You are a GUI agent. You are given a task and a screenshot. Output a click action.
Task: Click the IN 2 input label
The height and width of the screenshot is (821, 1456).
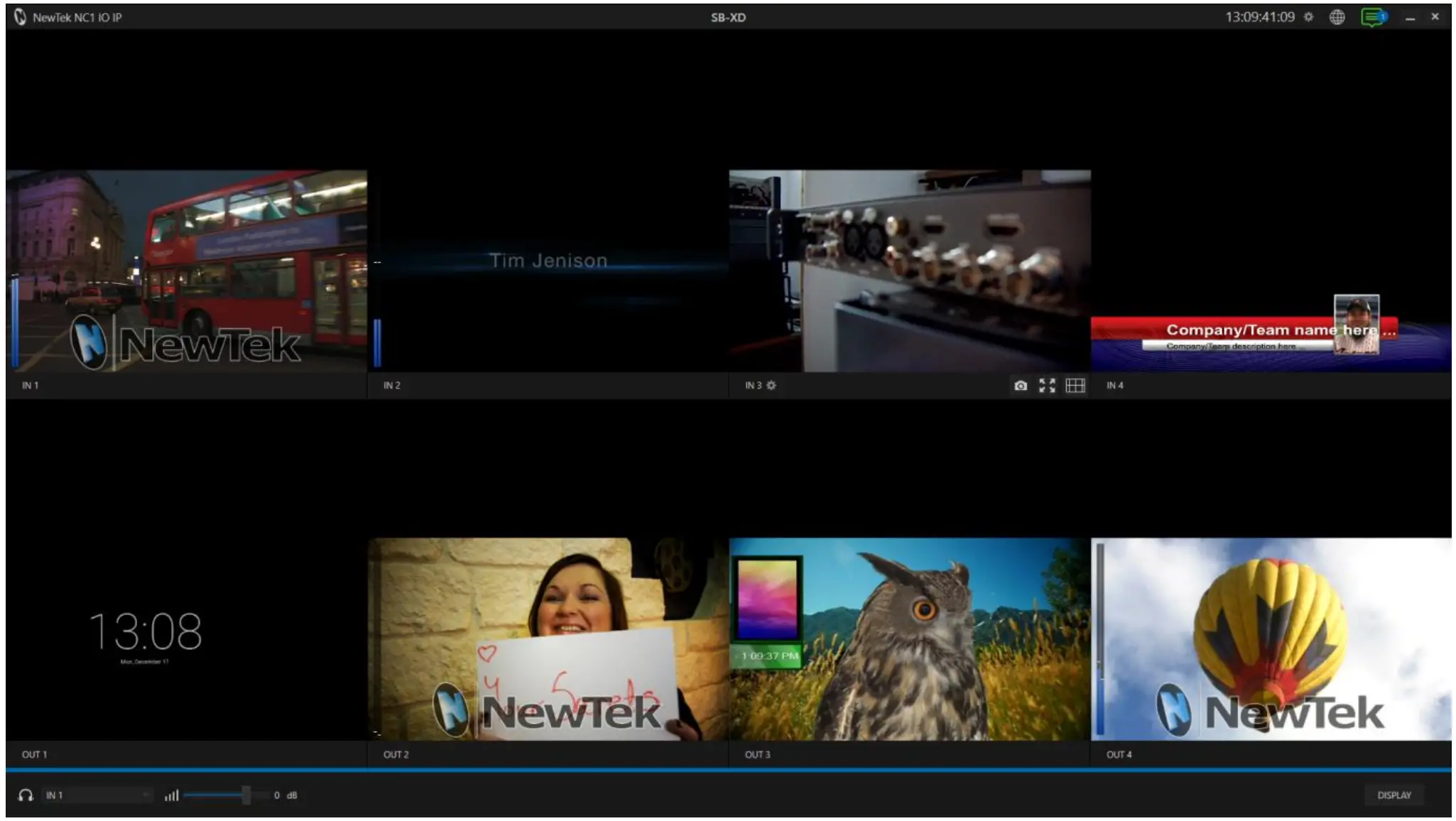391,385
